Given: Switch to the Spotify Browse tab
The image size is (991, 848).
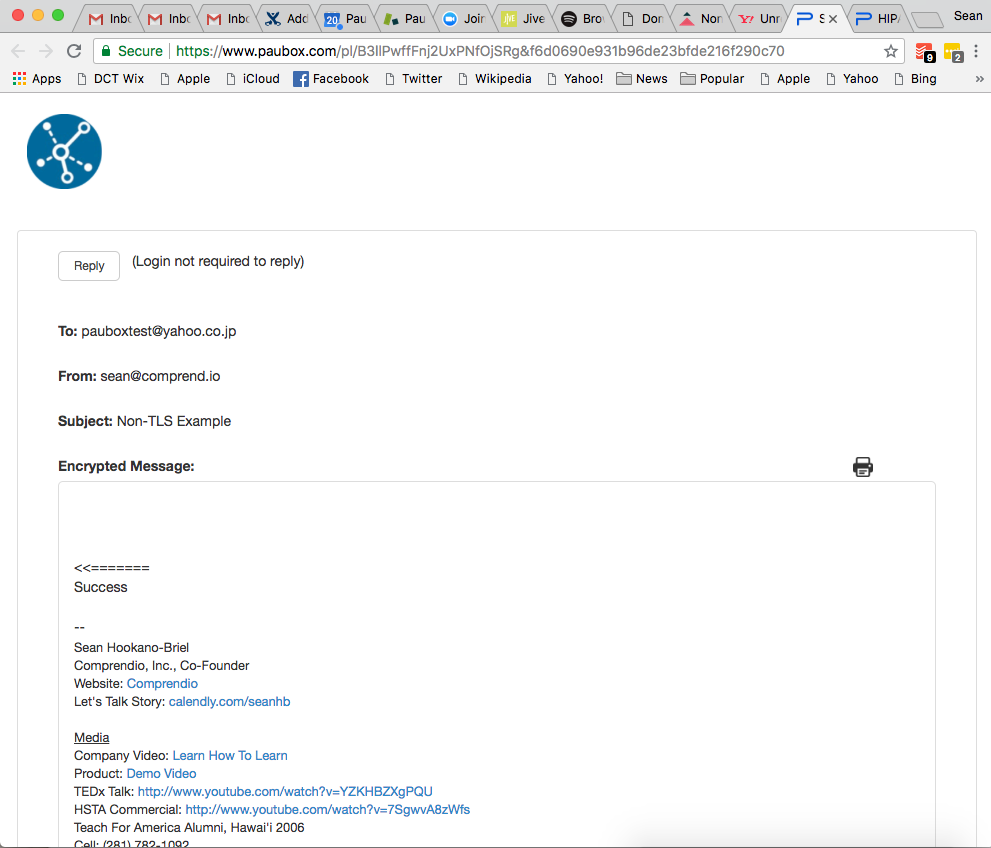Looking at the screenshot, I should click(582, 19).
